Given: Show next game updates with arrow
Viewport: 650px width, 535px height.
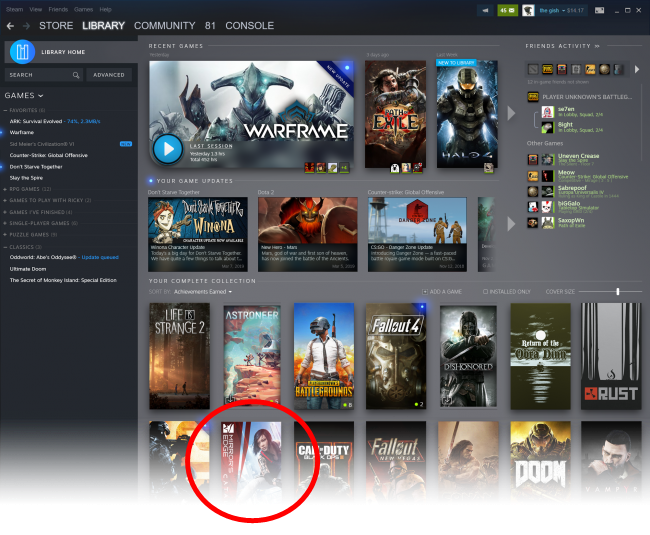Looking at the screenshot, I should click(x=511, y=224).
